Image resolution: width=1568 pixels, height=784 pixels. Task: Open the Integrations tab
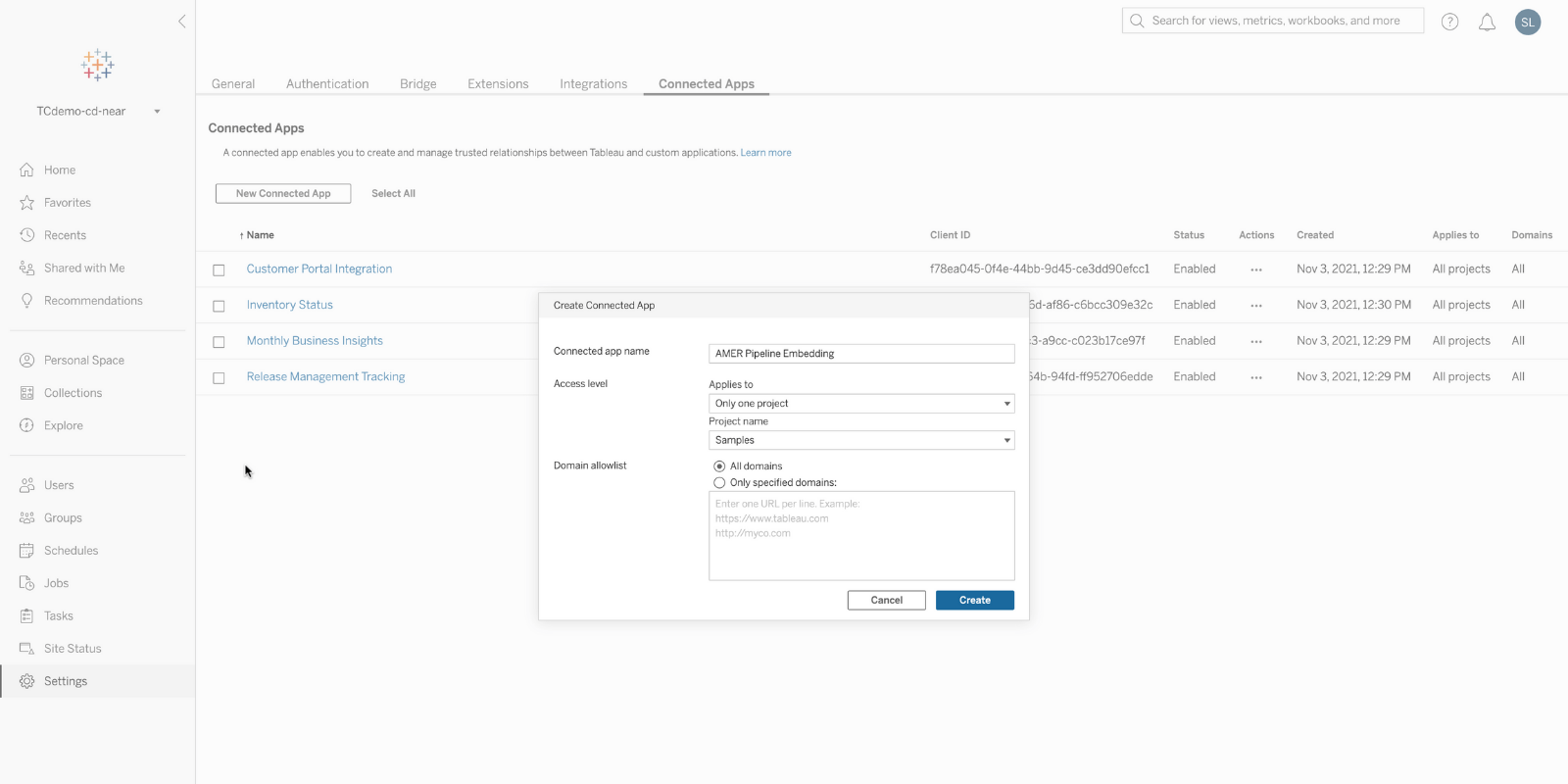pyautogui.click(x=593, y=84)
